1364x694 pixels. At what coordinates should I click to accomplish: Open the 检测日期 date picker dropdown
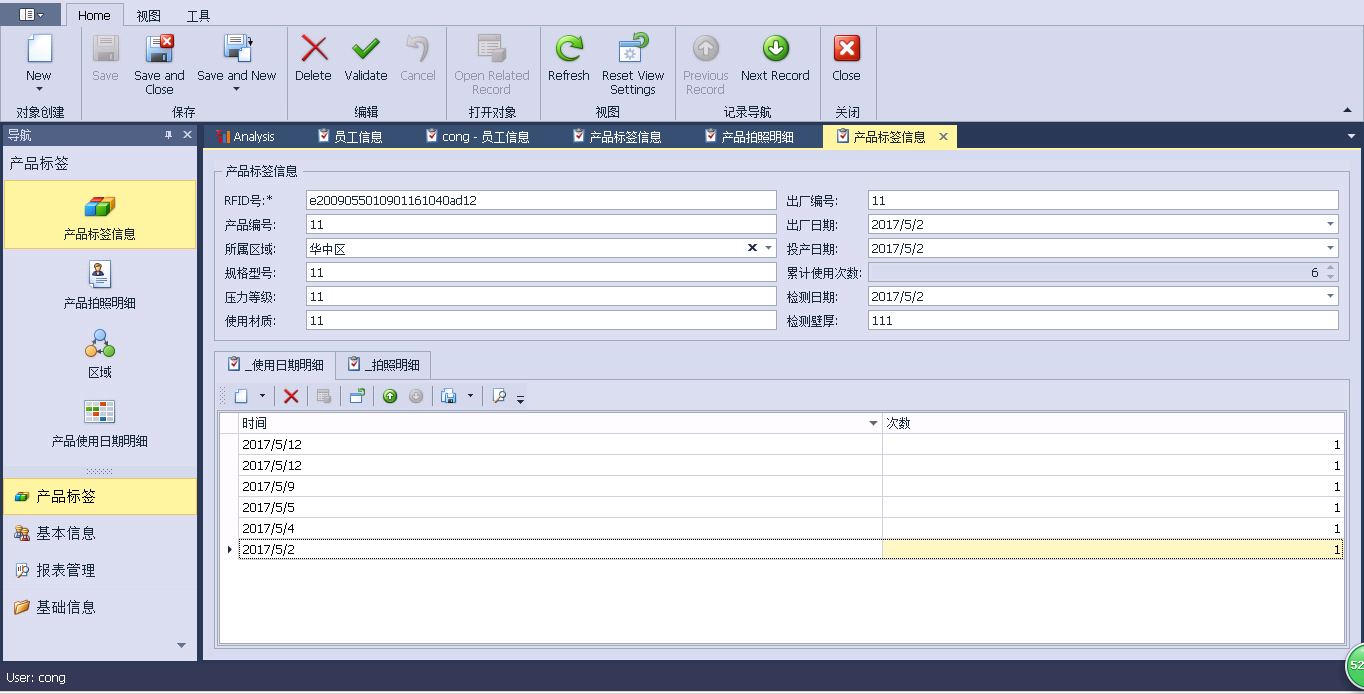(x=1331, y=296)
